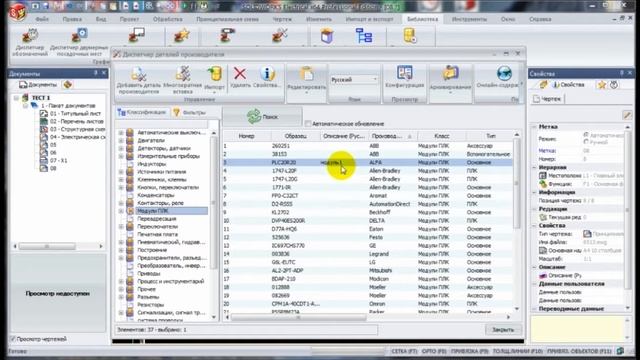This screenshot has height=360, width=640.
Task: Open the Русский language dropdown
Action: [354, 80]
